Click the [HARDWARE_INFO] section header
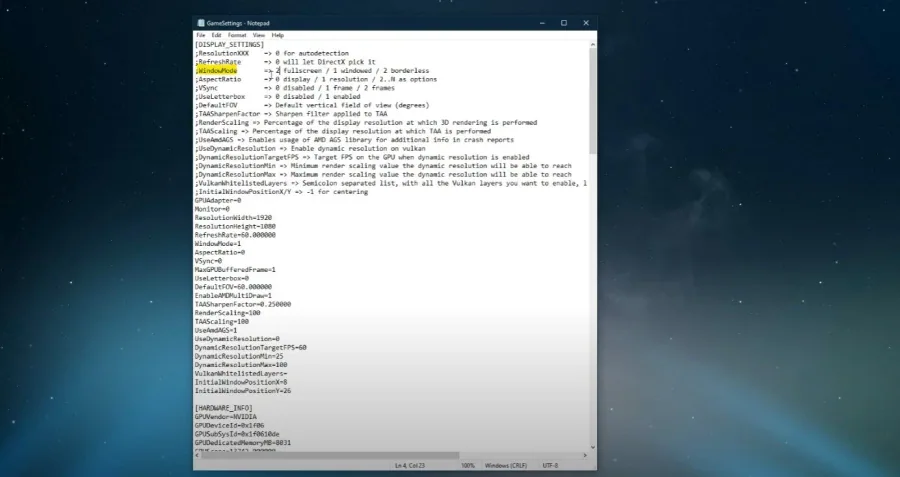Screen dimensions: 900x477 [223, 408]
